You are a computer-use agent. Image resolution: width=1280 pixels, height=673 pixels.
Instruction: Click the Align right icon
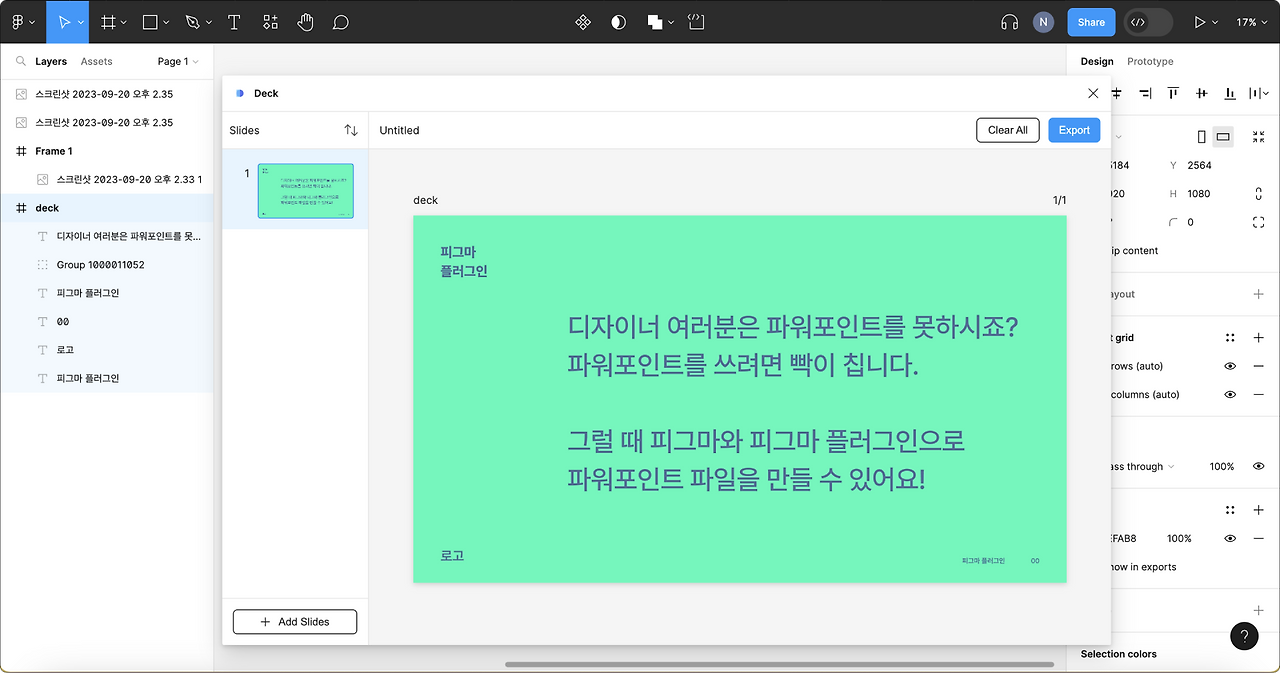coord(1145,93)
